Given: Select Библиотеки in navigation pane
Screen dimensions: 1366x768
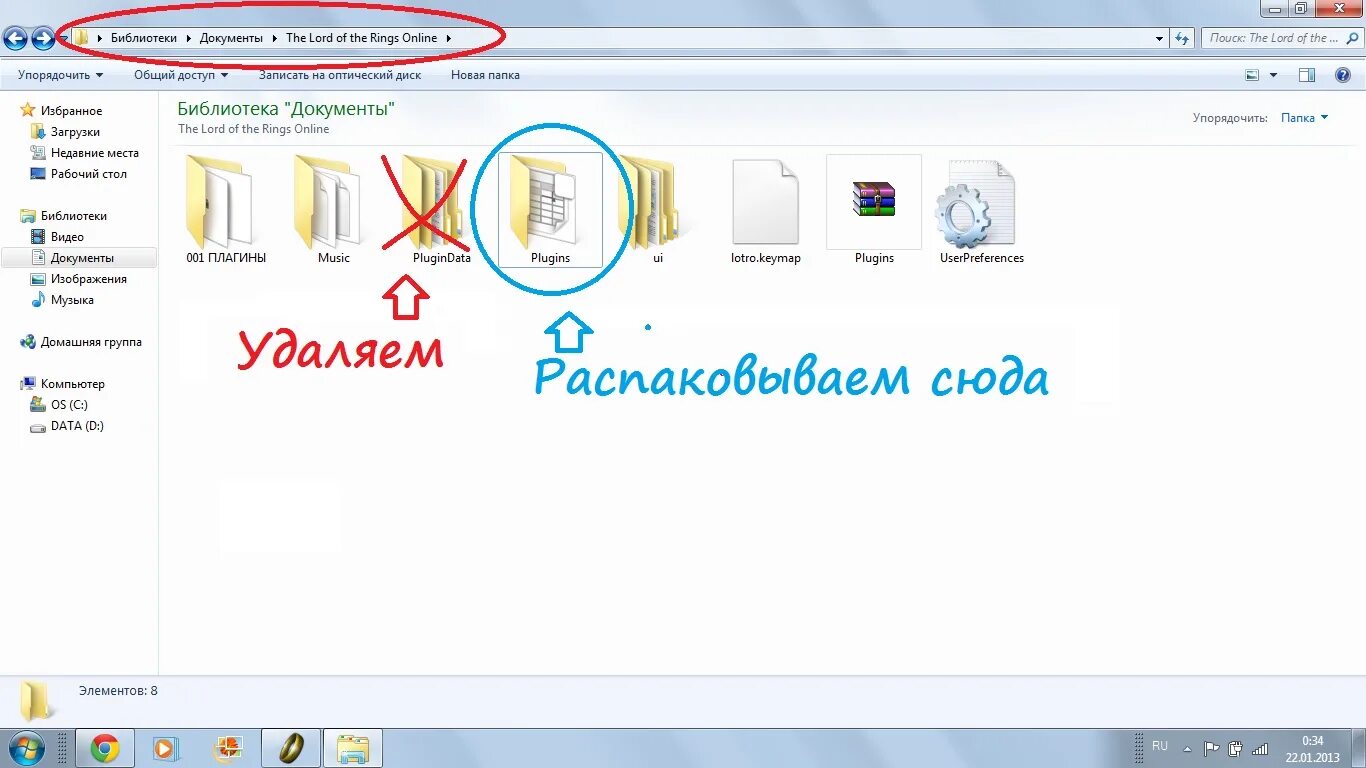Looking at the screenshot, I should coord(73,216).
